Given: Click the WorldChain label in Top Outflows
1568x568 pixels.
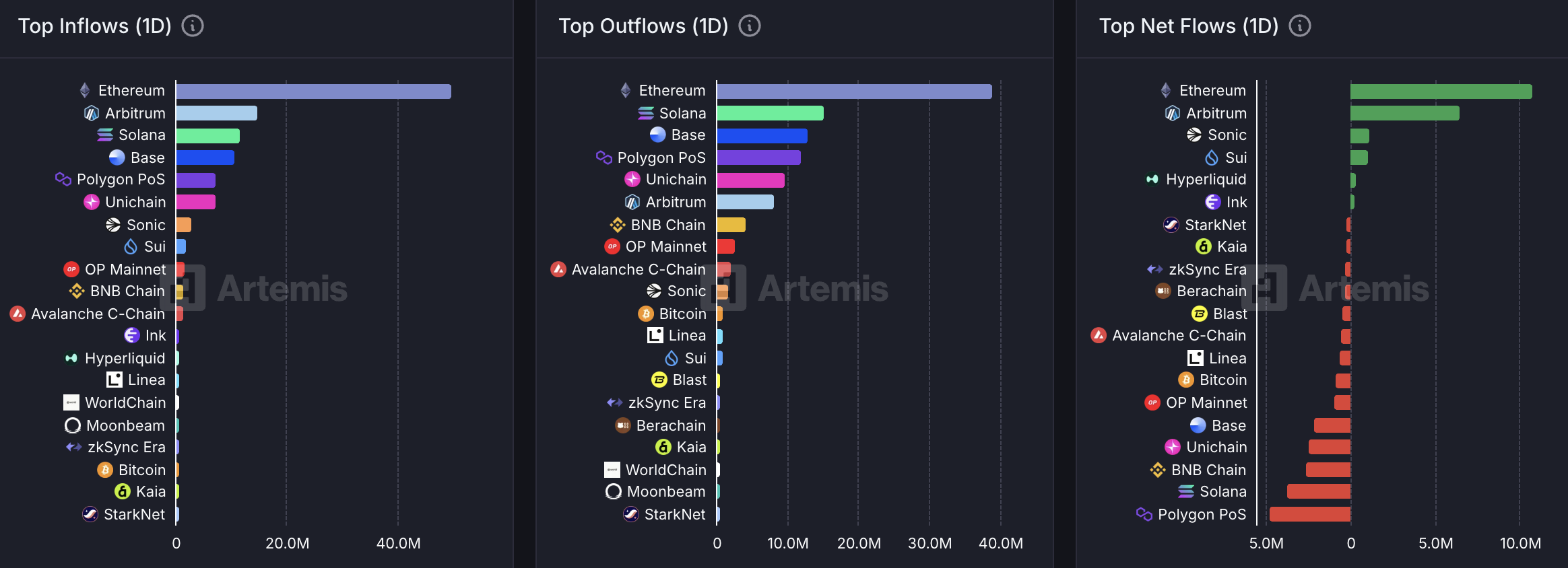Looking at the screenshot, I should coord(666,470).
